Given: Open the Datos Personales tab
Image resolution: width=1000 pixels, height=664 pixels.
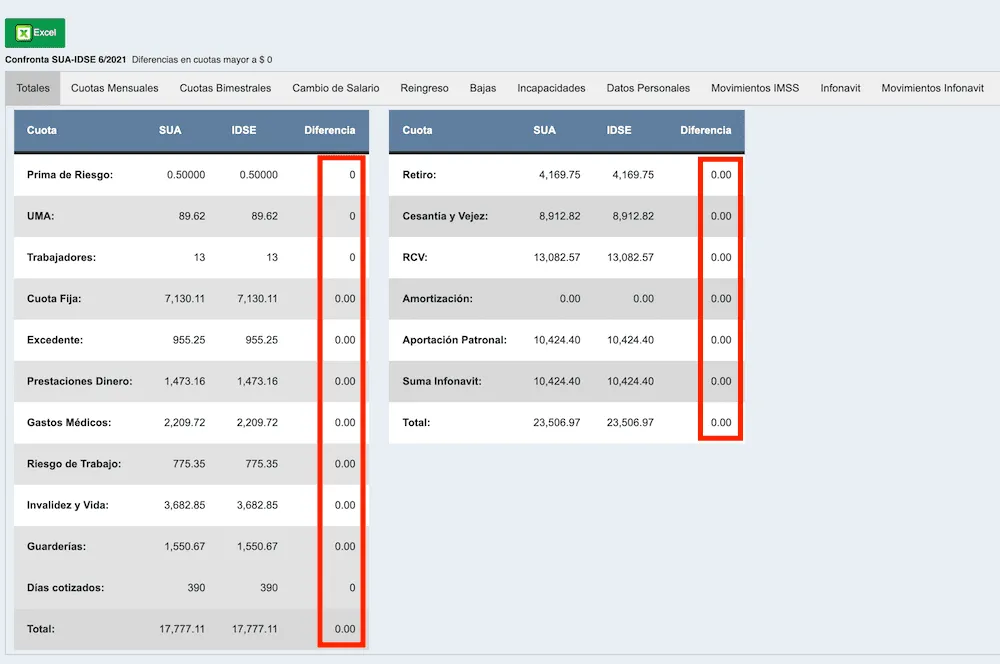Looking at the screenshot, I should [648, 88].
